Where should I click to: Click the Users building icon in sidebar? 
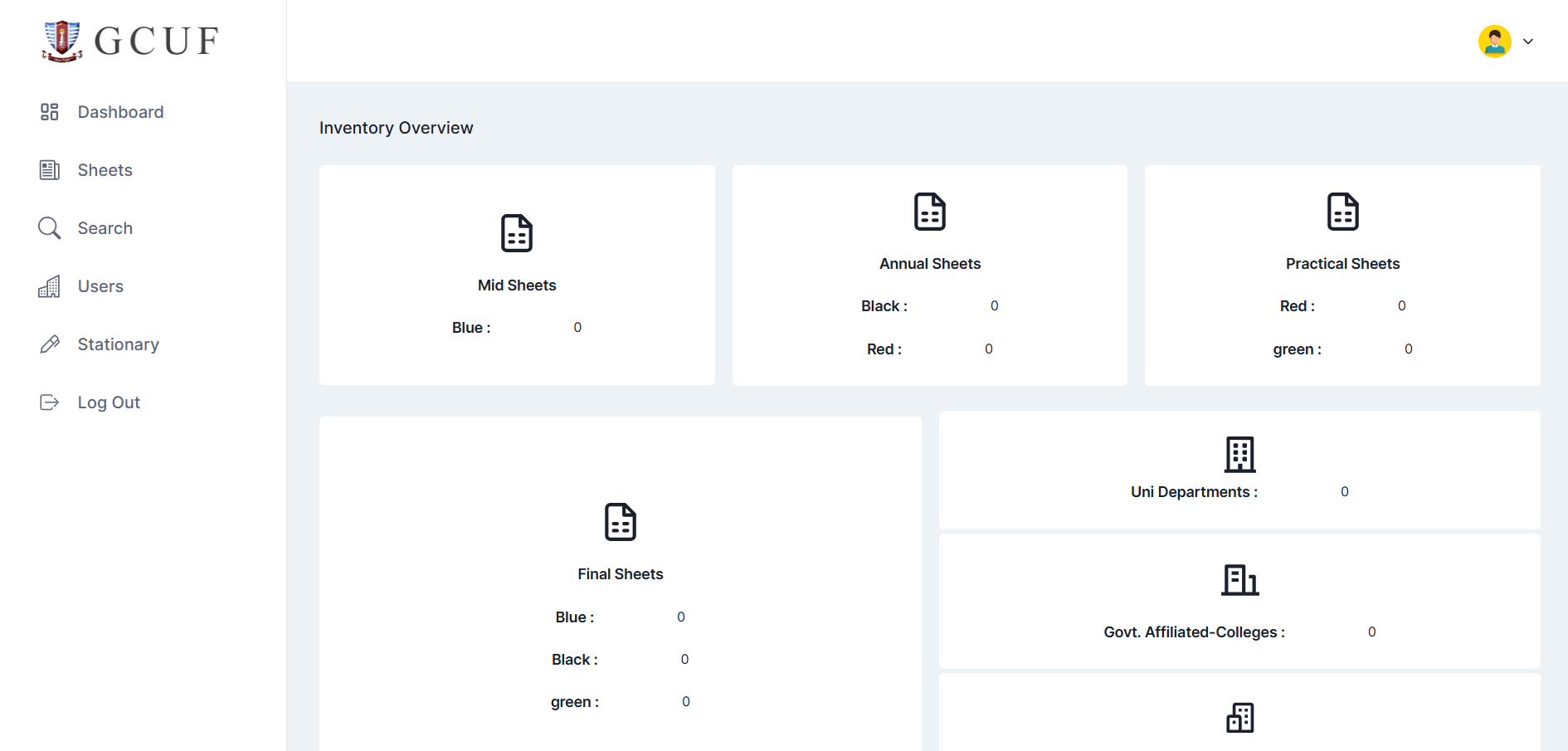pos(50,286)
